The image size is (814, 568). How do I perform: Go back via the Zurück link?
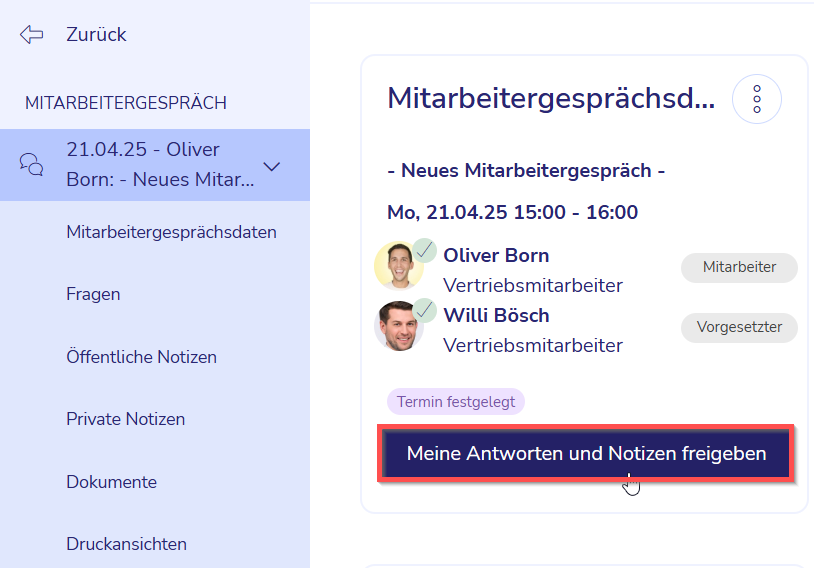click(96, 35)
